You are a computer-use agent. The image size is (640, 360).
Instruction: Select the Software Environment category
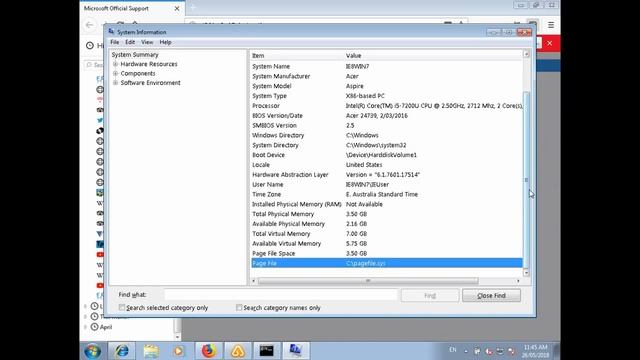150,83
